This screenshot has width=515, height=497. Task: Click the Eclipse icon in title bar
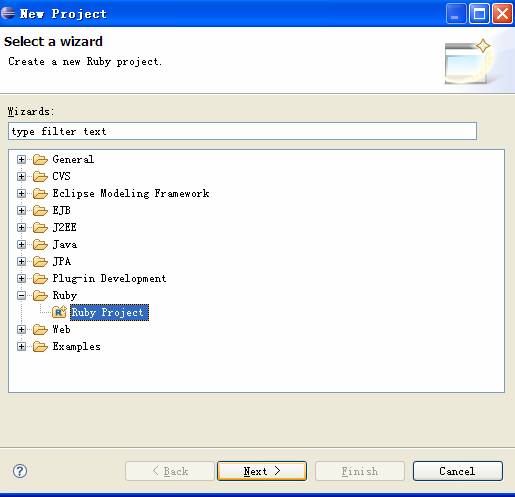(x=8, y=13)
